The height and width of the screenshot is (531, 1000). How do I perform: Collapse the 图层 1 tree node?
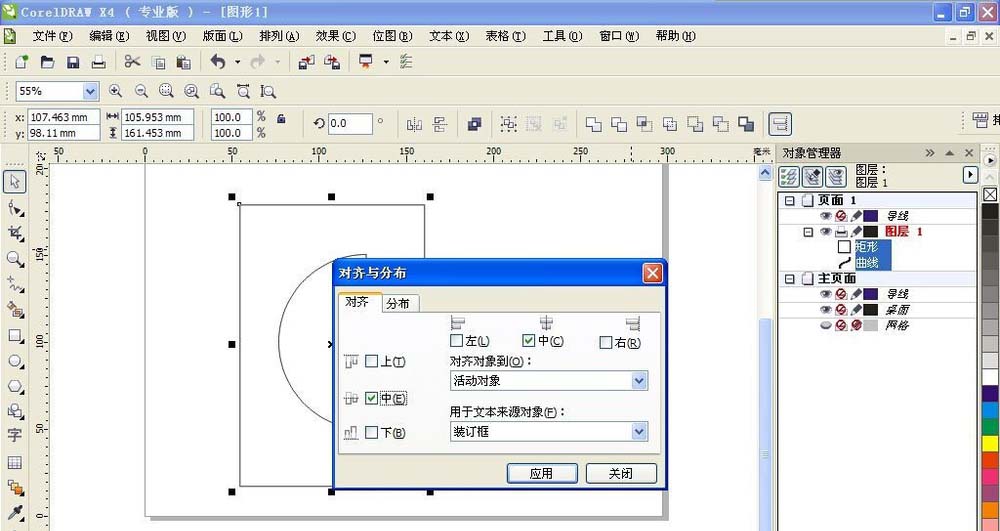808,232
